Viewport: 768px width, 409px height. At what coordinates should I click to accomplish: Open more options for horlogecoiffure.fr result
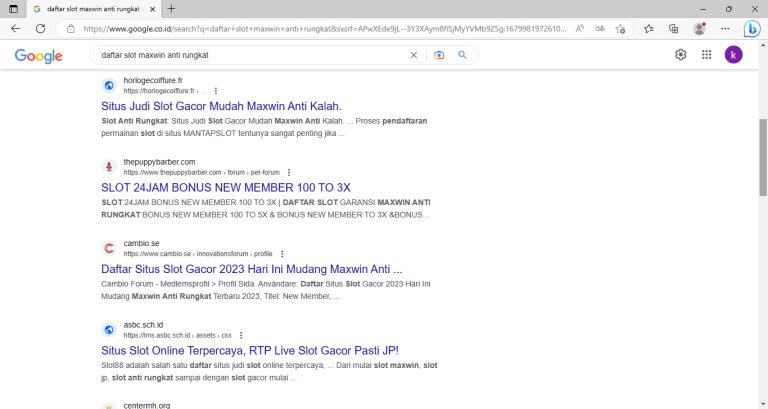[x=216, y=91]
